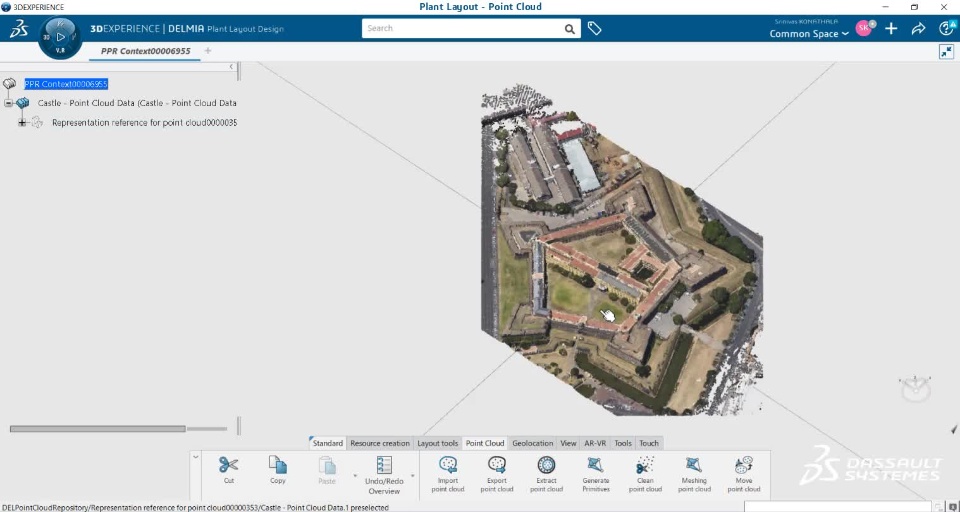Select Representation reference for point cloud item
This screenshot has width=960, height=512.
coord(144,122)
